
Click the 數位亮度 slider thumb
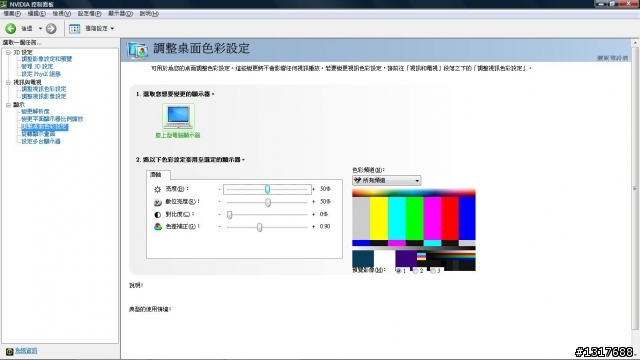pyautogui.click(x=268, y=202)
